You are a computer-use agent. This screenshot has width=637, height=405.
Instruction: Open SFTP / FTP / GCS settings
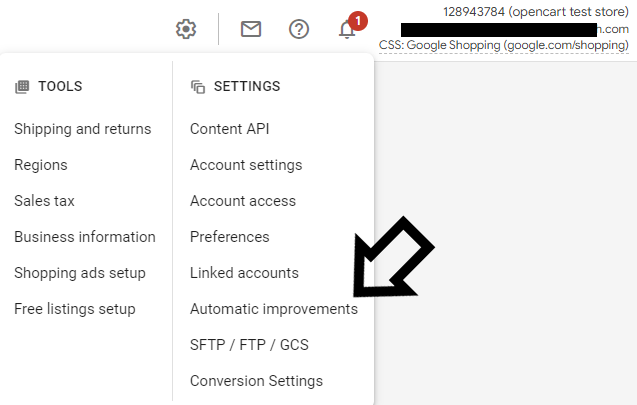click(x=249, y=345)
